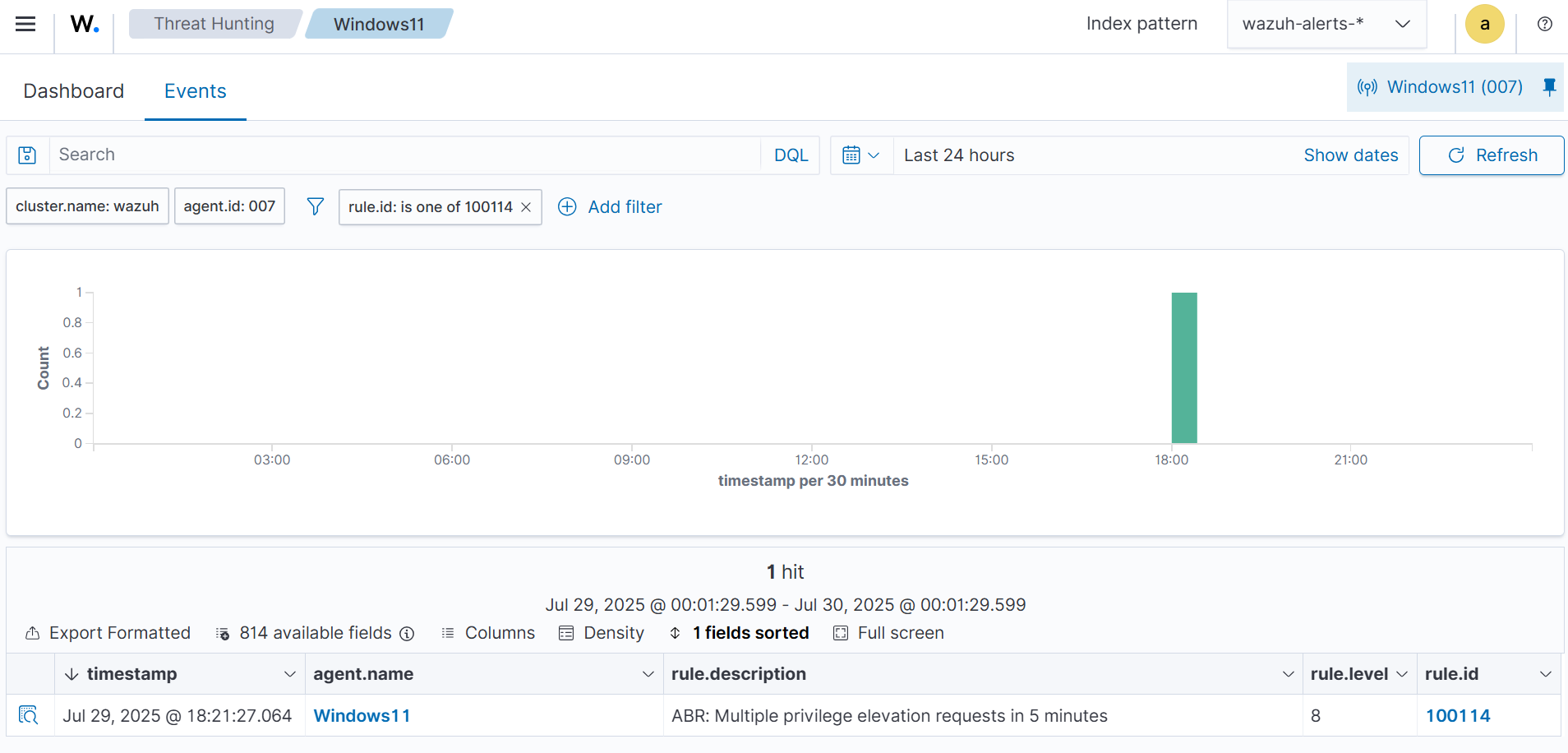Open the help icon in header

[x=1544, y=24]
